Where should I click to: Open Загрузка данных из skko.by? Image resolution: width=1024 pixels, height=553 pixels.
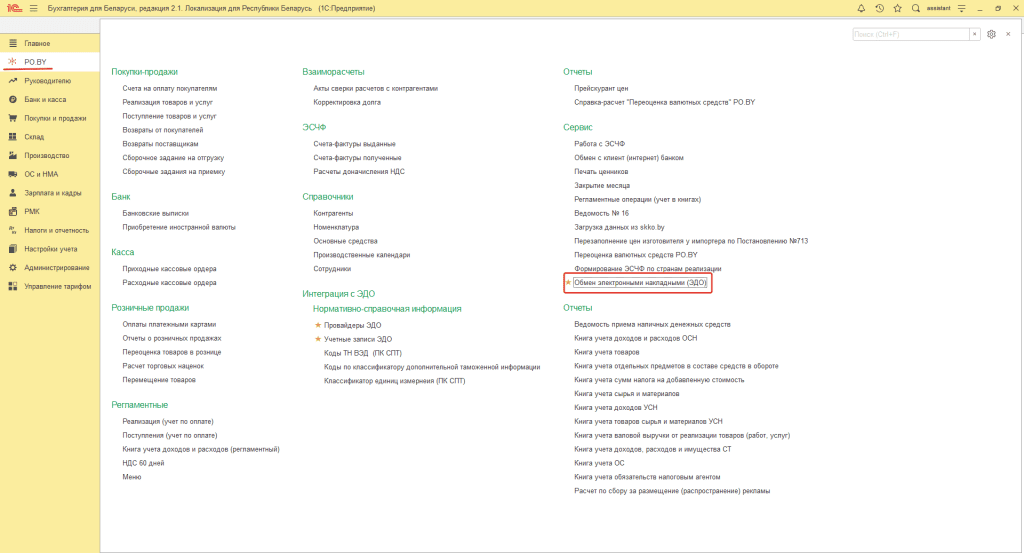coord(619,227)
